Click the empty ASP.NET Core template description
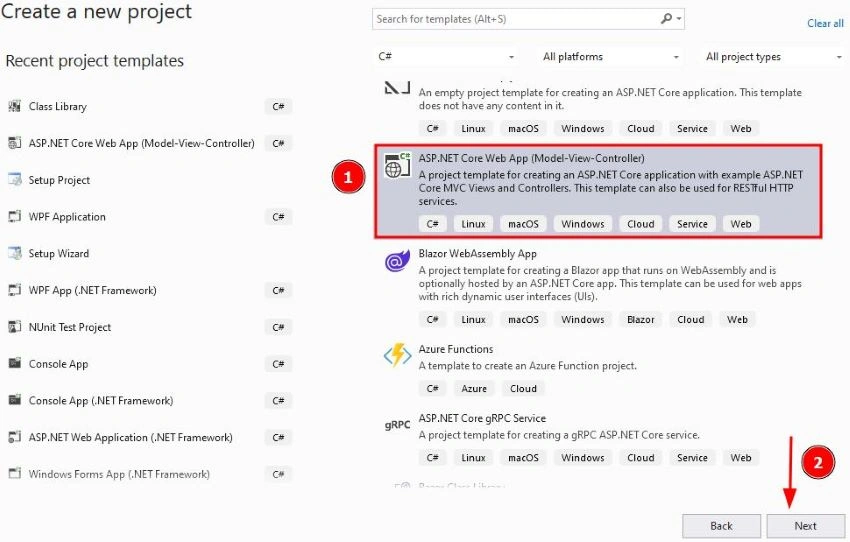850x542 pixels. pos(610,99)
